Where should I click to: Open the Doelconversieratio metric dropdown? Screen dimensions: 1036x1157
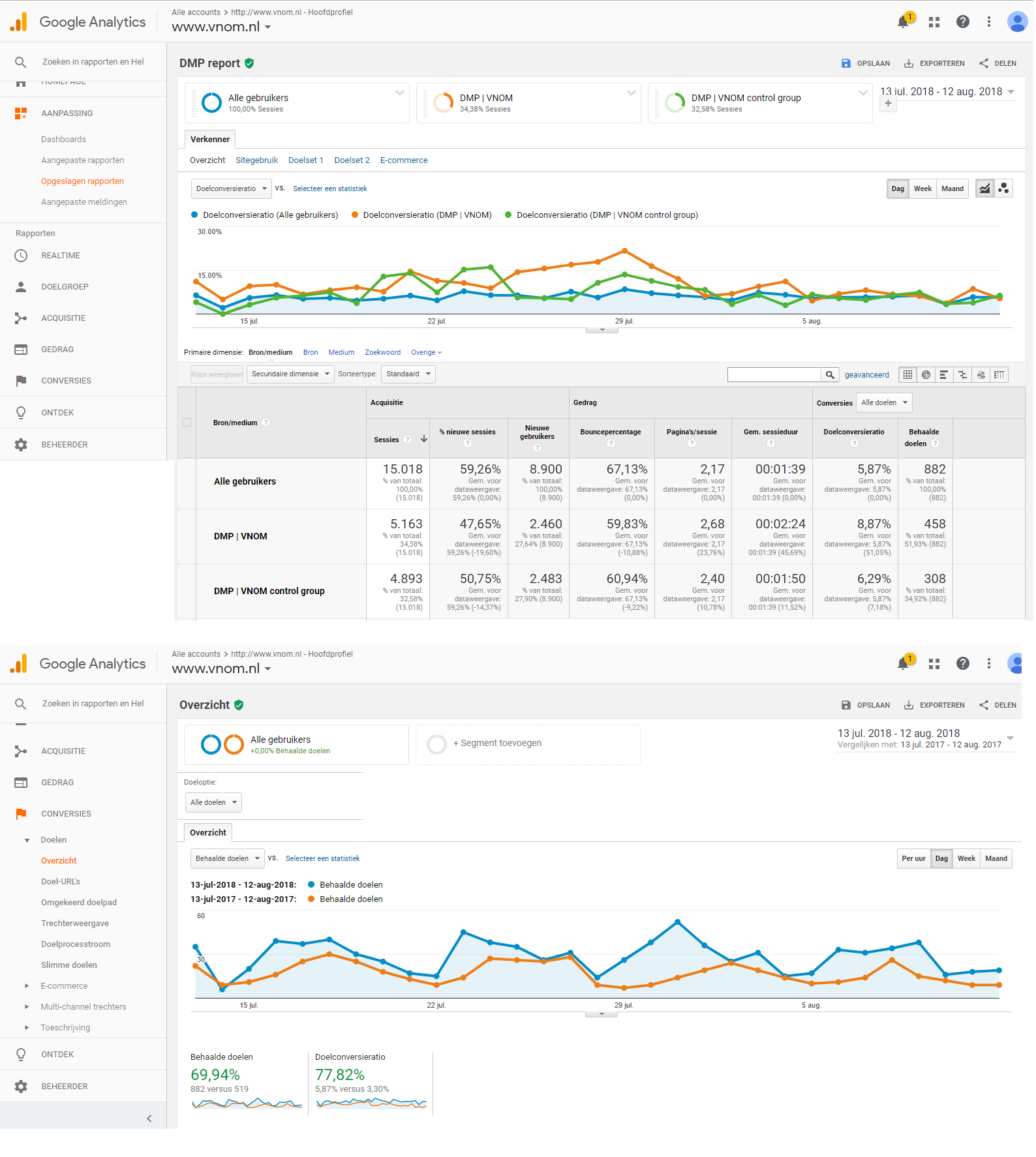pos(232,188)
